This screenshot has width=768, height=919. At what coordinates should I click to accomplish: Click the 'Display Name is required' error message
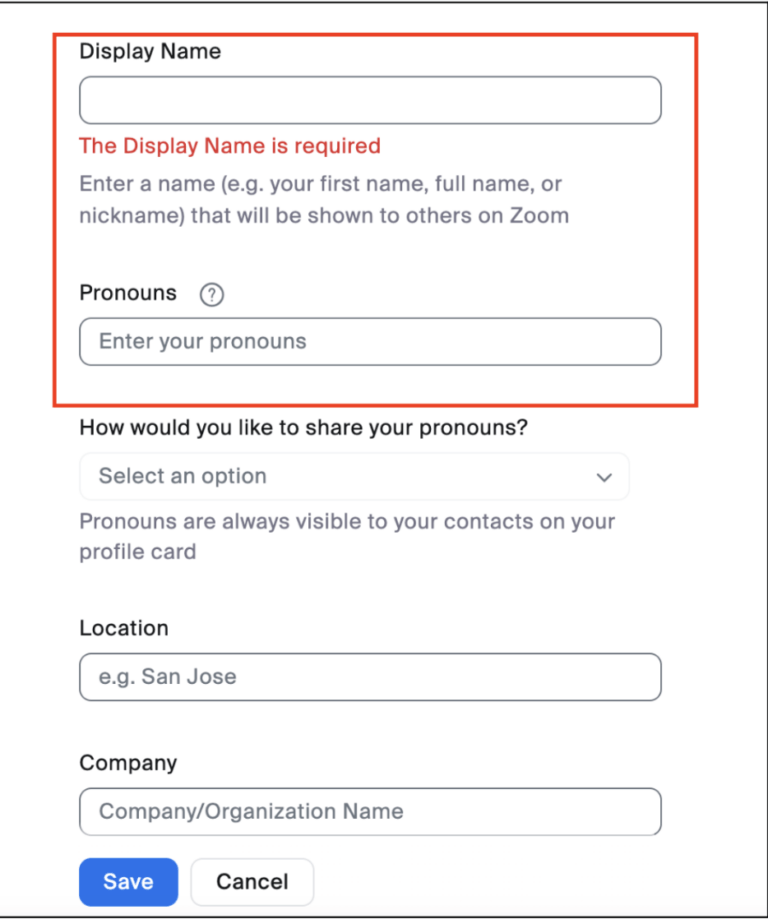click(229, 146)
